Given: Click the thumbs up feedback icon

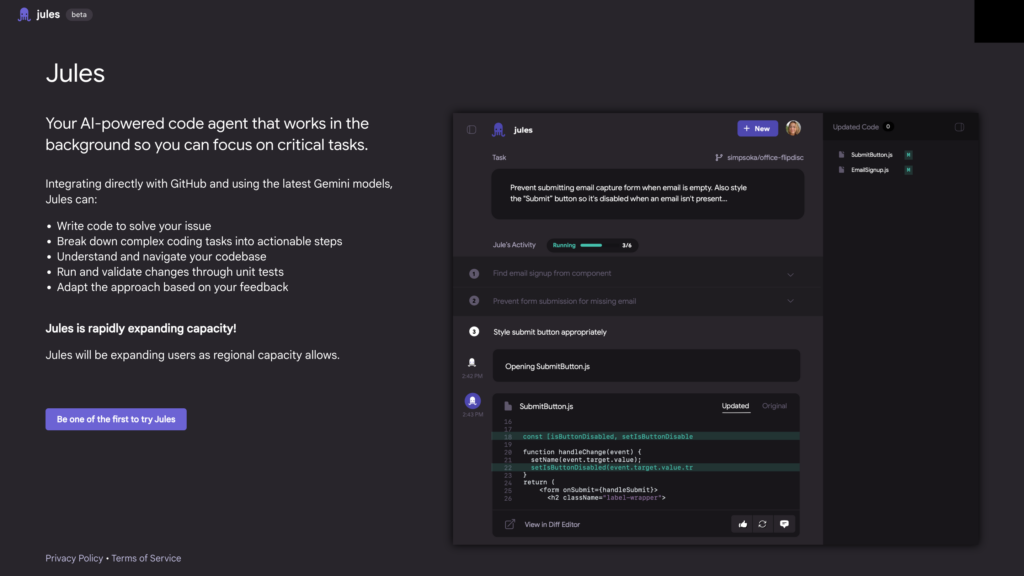Looking at the screenshot, I should [743, 524].
